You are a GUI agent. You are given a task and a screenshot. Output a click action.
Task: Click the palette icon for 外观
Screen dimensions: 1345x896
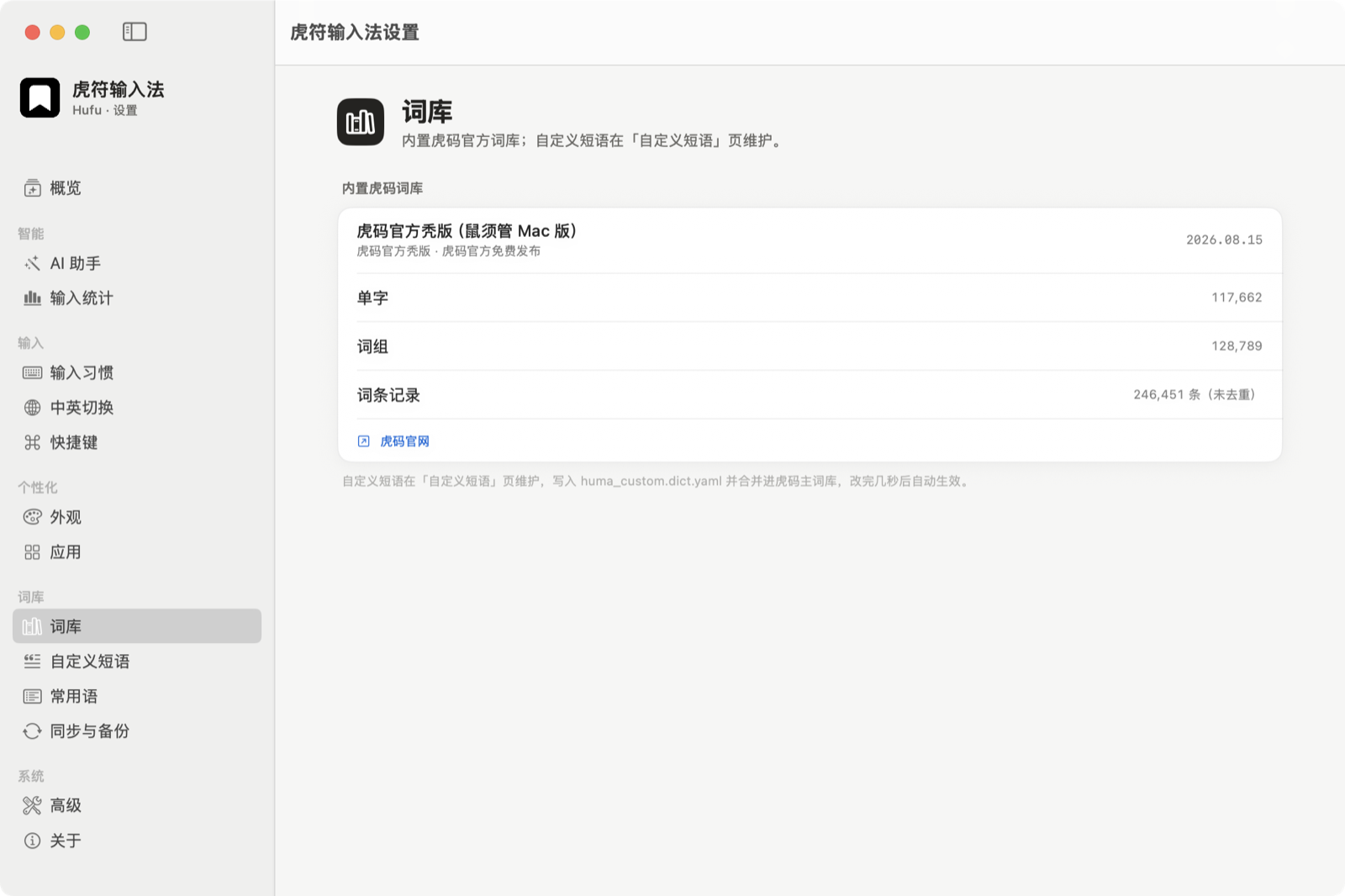tap(32, 518)
